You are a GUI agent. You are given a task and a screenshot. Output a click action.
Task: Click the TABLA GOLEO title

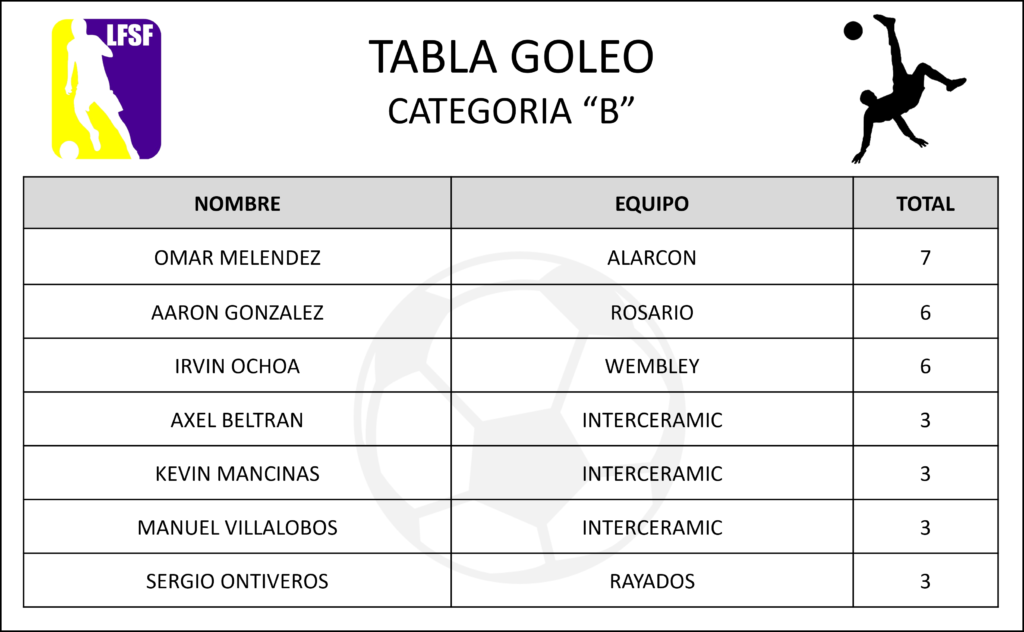tap(511, 57)
